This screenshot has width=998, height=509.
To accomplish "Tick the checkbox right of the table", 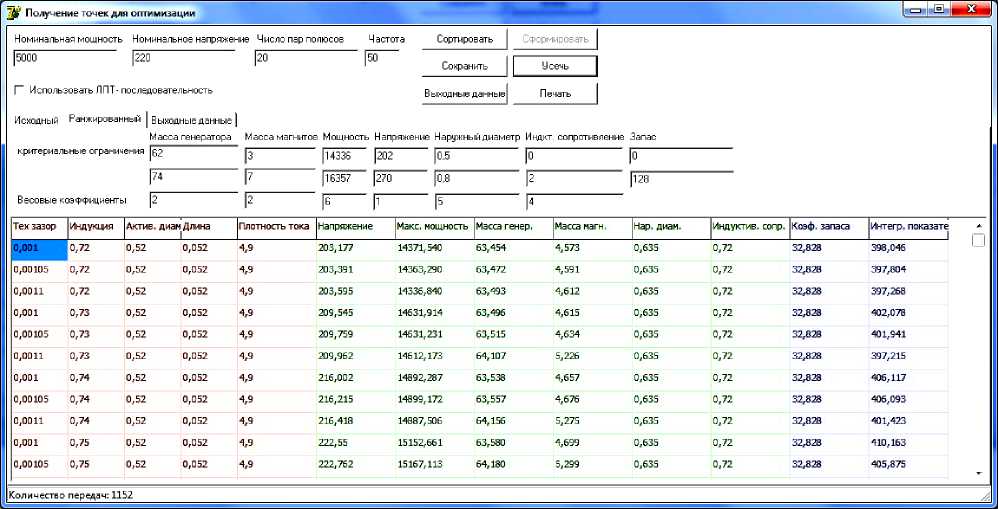I will [x=978, y=240].
